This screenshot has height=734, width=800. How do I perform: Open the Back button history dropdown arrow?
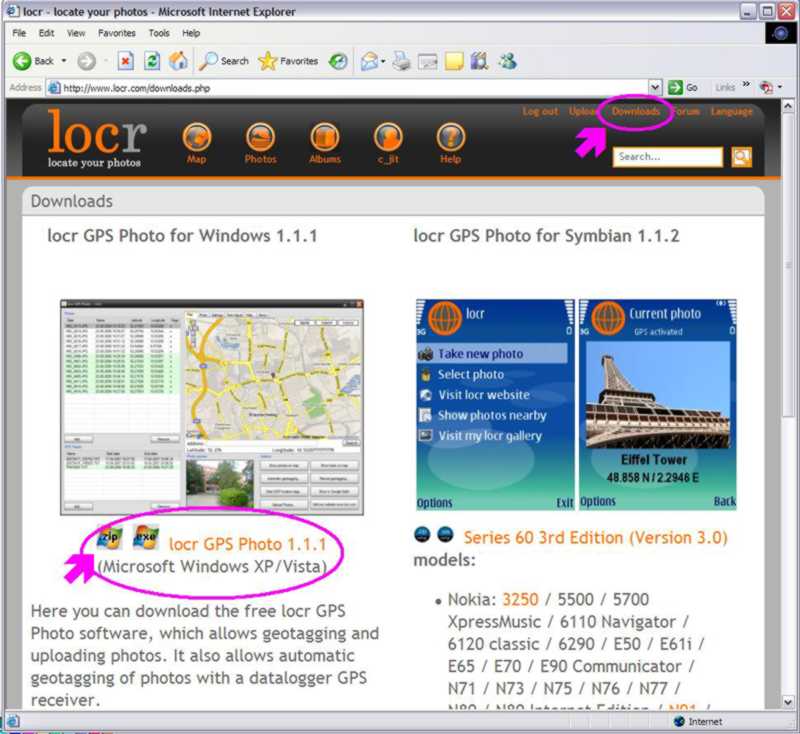(x=64, y=61)
